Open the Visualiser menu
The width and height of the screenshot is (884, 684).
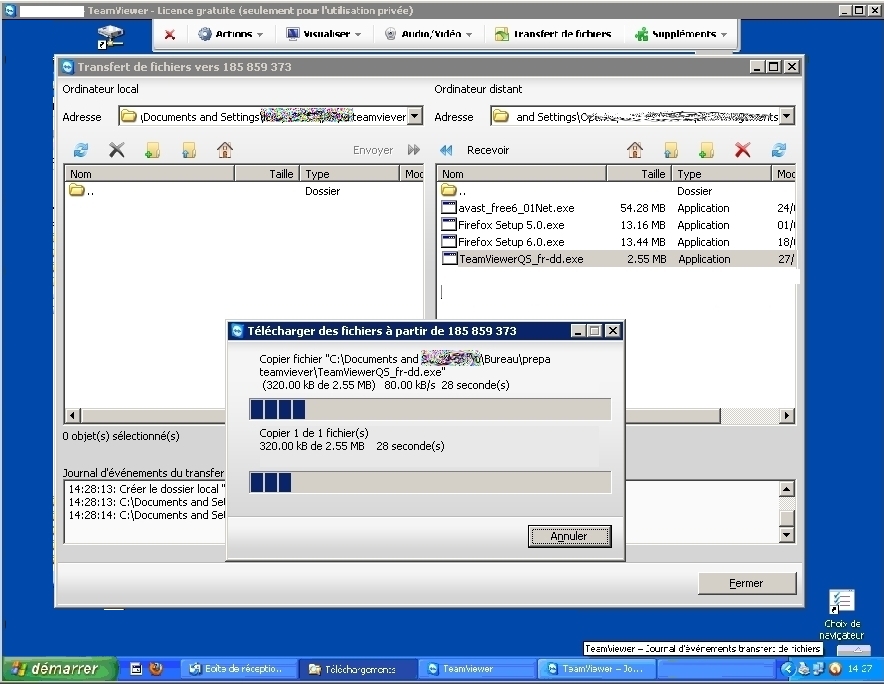[x=324, y=34]
